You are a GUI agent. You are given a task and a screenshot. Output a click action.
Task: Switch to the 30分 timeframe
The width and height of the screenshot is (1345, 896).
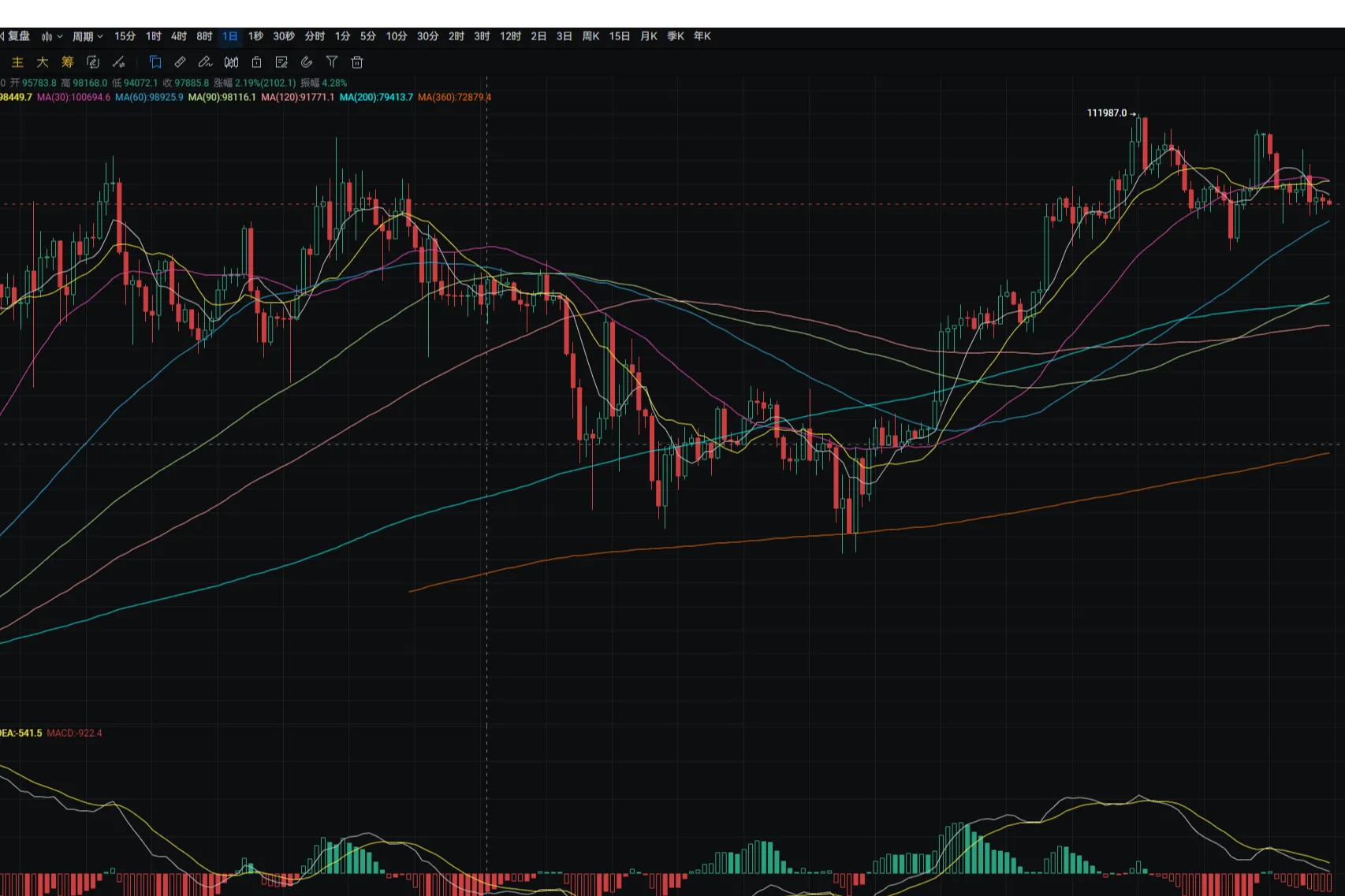427,36
